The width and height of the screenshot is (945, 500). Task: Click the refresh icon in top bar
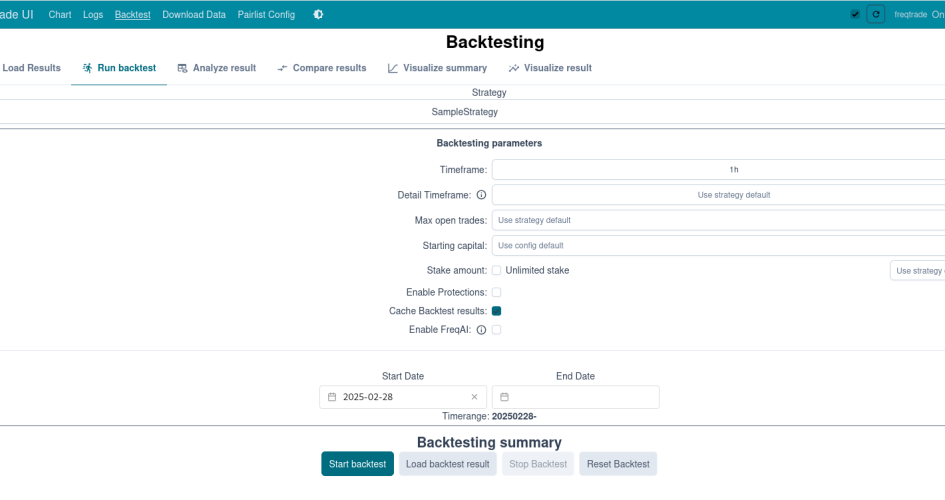pos(876,15)
